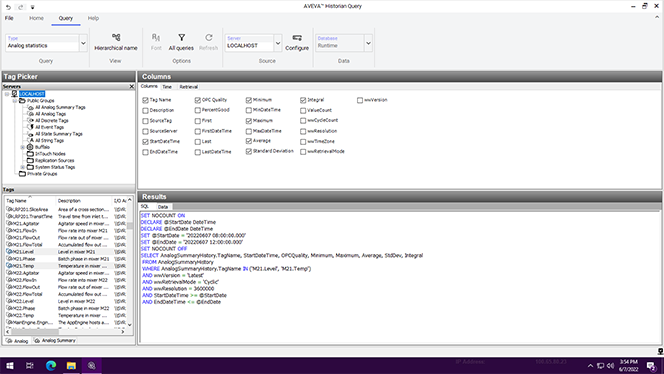Open the Retrieval tab in Columns
The width and height of the screenshot is (664, 374).
pyautogui.click(x=188, y=86)
